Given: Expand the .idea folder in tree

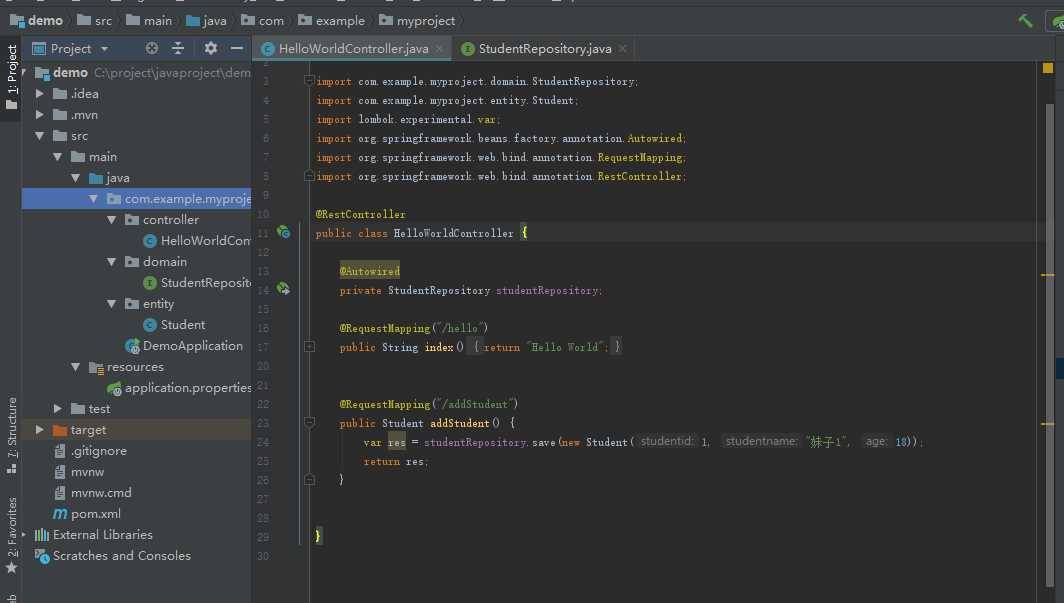Looking at the screenshot, I should pyautogui.click(x=39, y=94).
